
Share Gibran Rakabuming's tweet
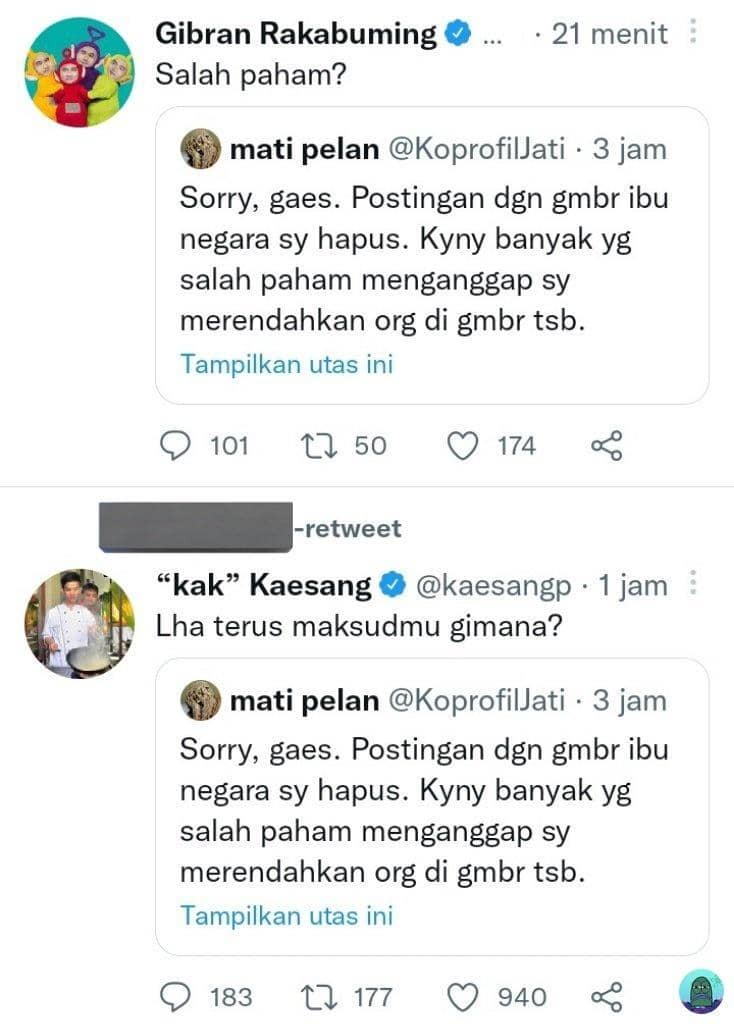(x=607, y=445)
